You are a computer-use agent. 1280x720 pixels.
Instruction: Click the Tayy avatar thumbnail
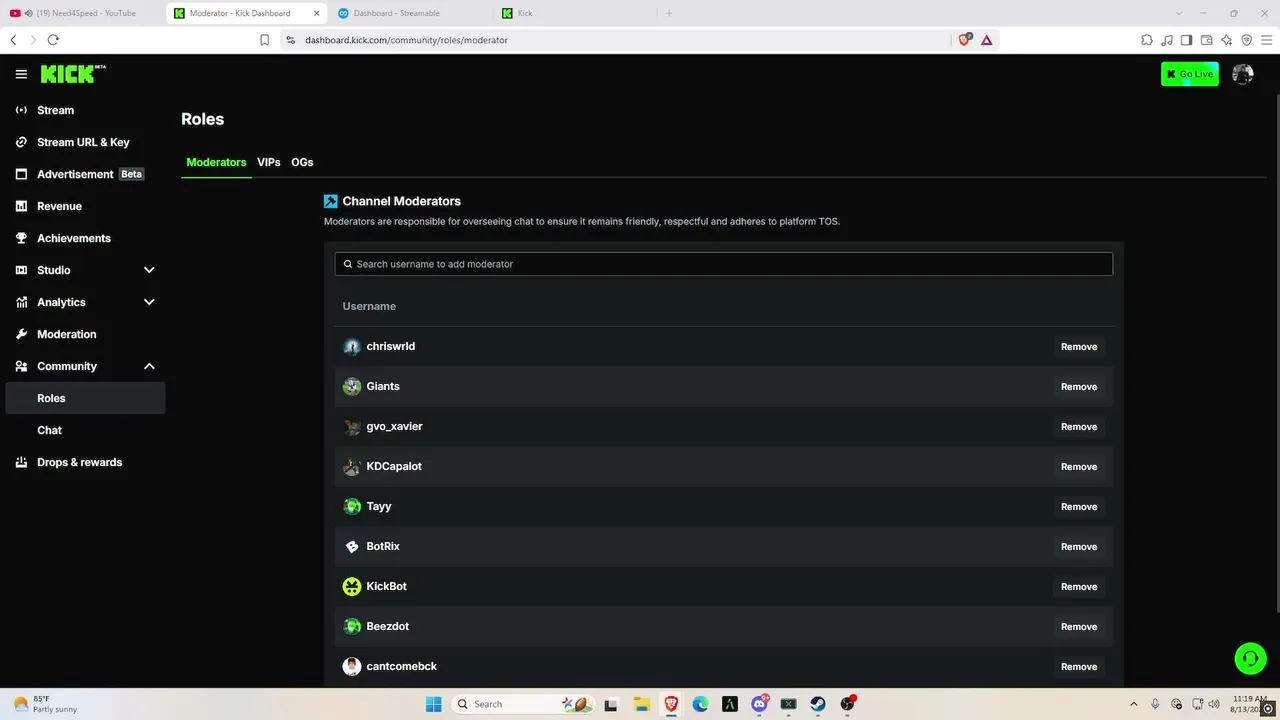352,507
